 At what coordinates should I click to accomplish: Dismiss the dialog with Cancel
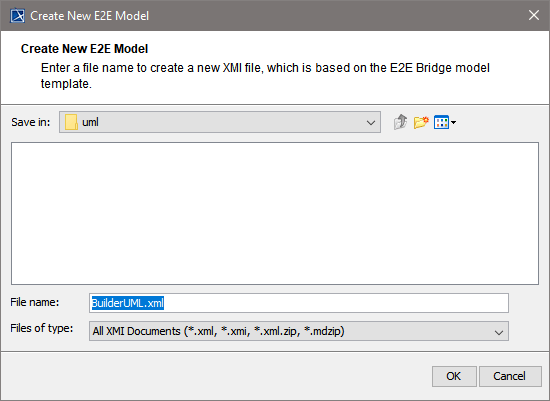[510, 376]
